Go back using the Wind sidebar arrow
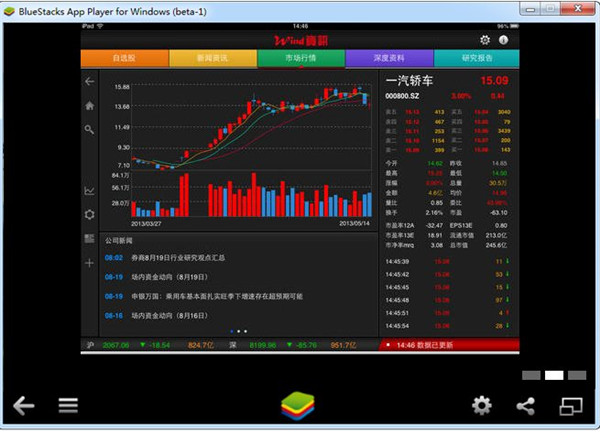The image size is (600, 432). click(x=90, y=82)
